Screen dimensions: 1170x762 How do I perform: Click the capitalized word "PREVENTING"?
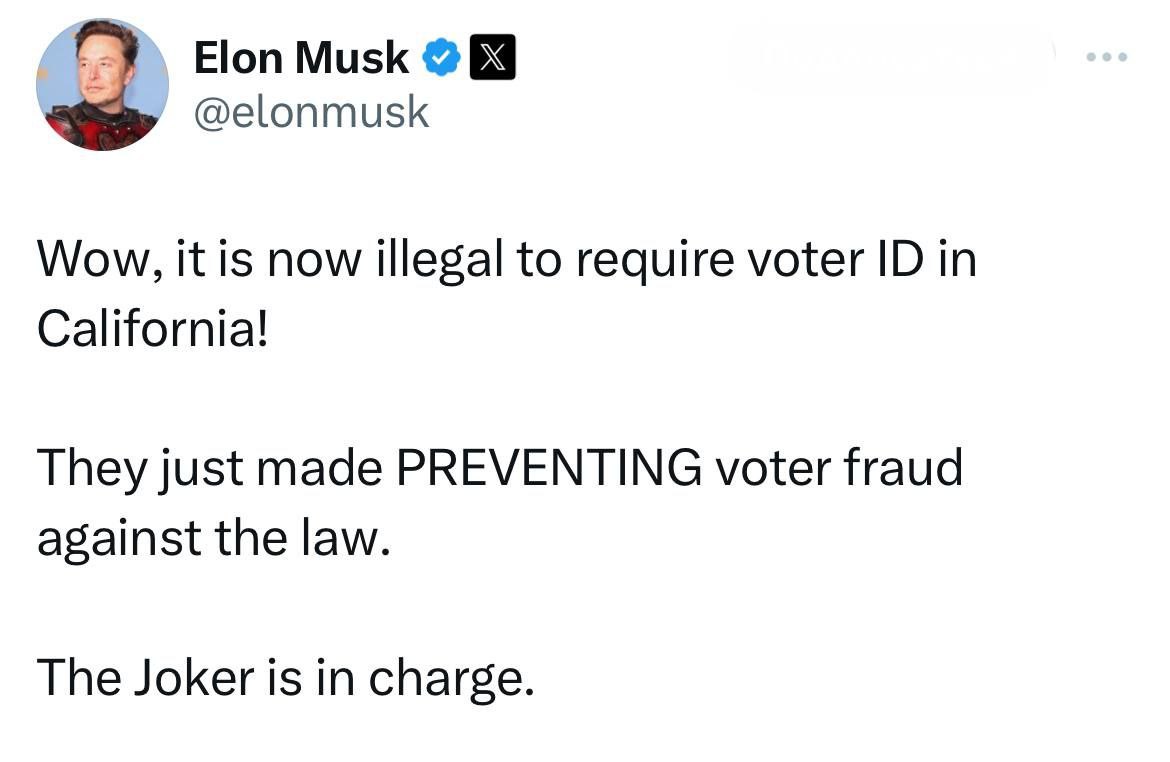tap(549, 469)
